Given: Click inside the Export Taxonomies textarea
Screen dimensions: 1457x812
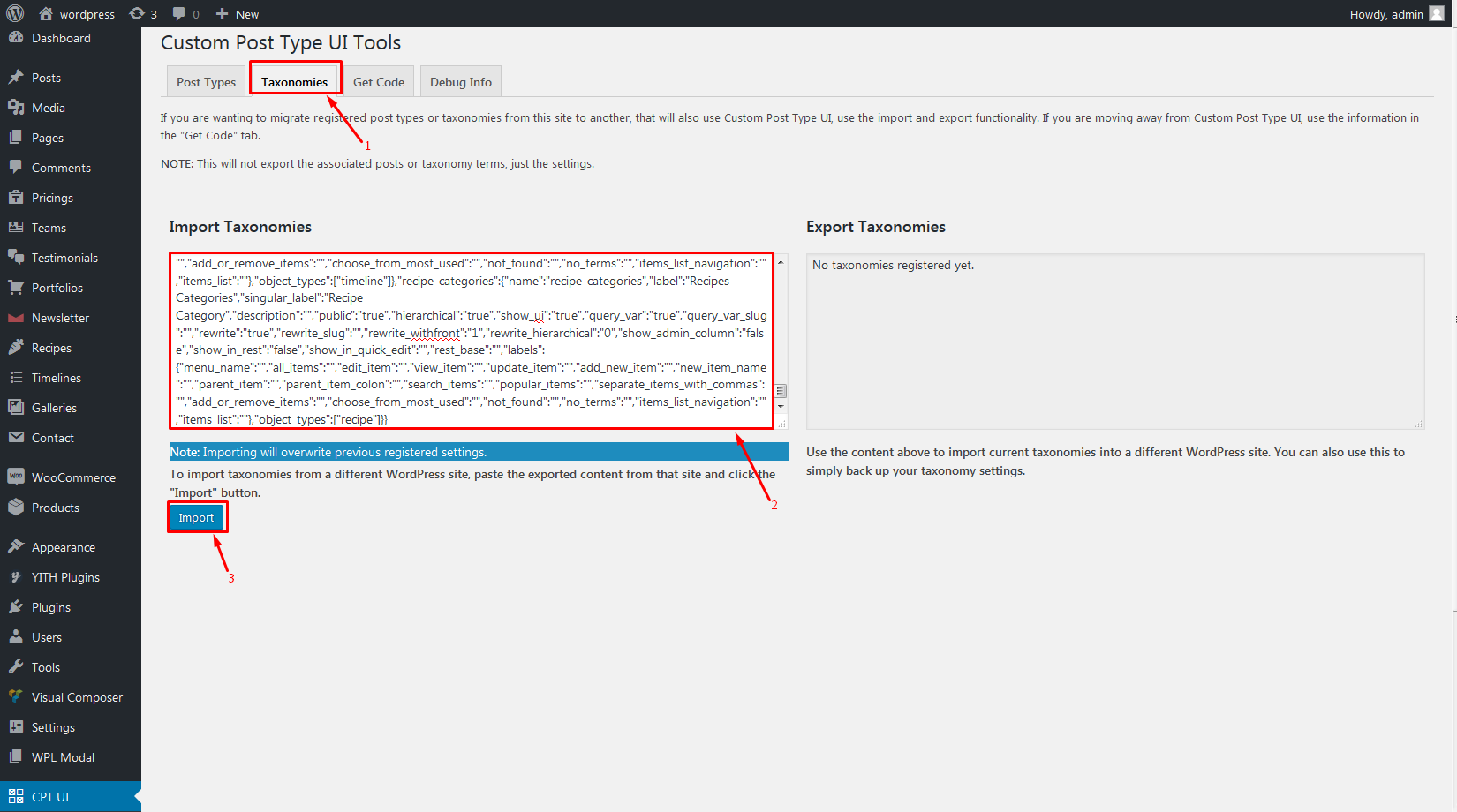Looking at the screenshot, I should coord(1115,342).
